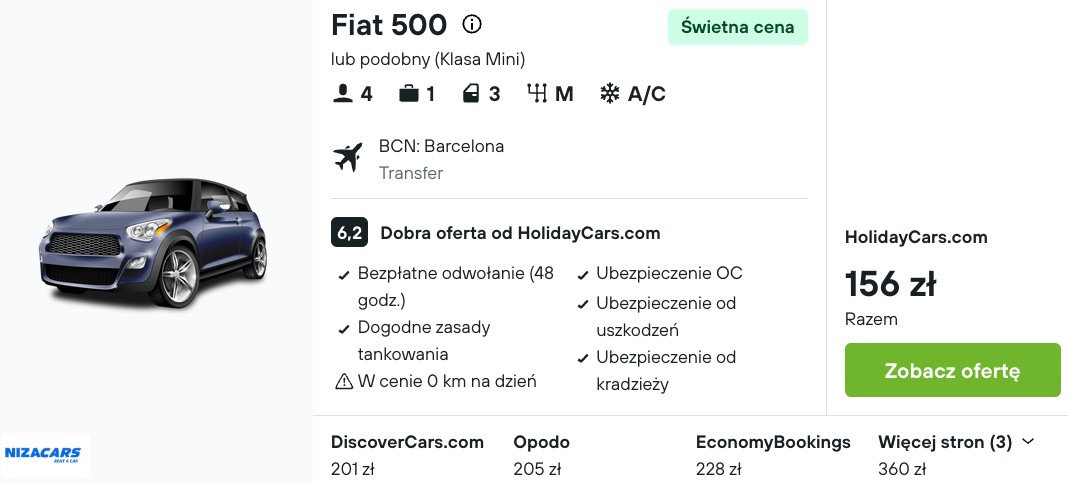The image size is (1068, 484).
Task: Click the Świetna cena badge
Action: pos(738,27)
